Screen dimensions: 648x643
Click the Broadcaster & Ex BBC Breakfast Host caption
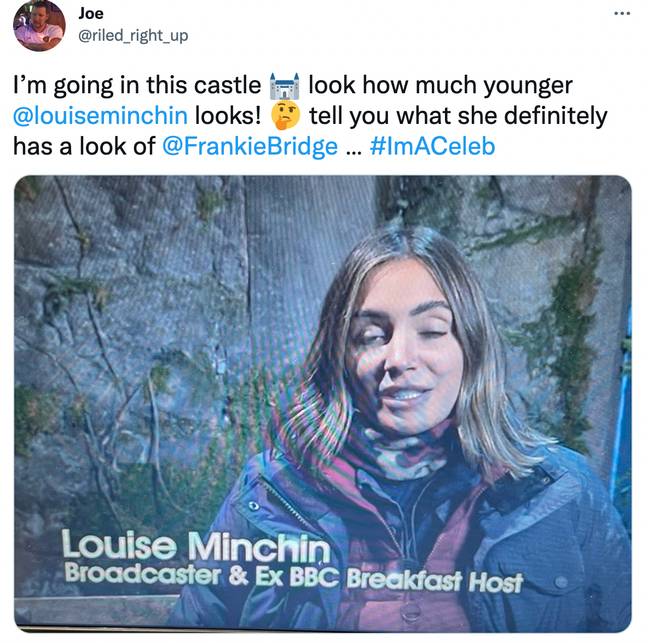(x=293, y=577)
